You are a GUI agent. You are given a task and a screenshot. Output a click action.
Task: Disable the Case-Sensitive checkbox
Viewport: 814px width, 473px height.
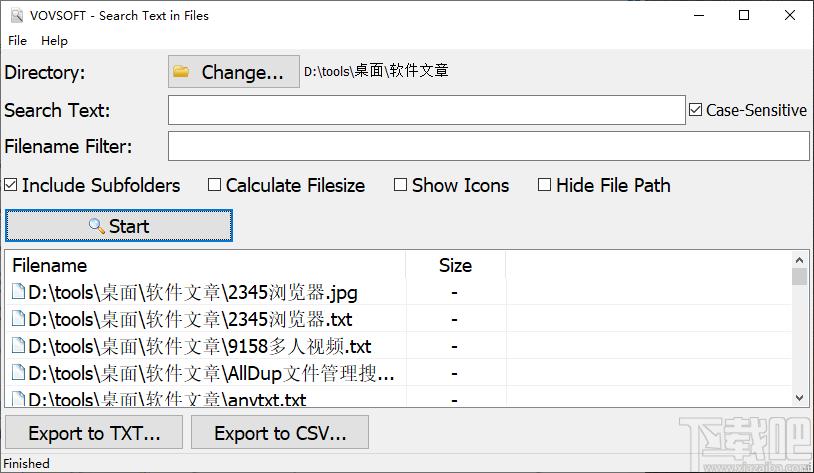click(696, 110)
